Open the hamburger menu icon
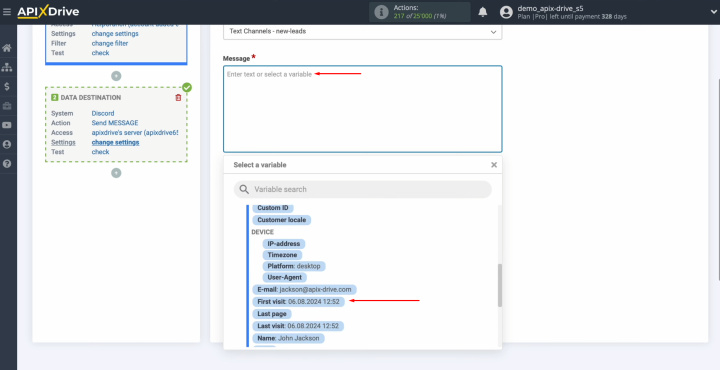Screen dimensions: 720x370 tap(6, 12)
